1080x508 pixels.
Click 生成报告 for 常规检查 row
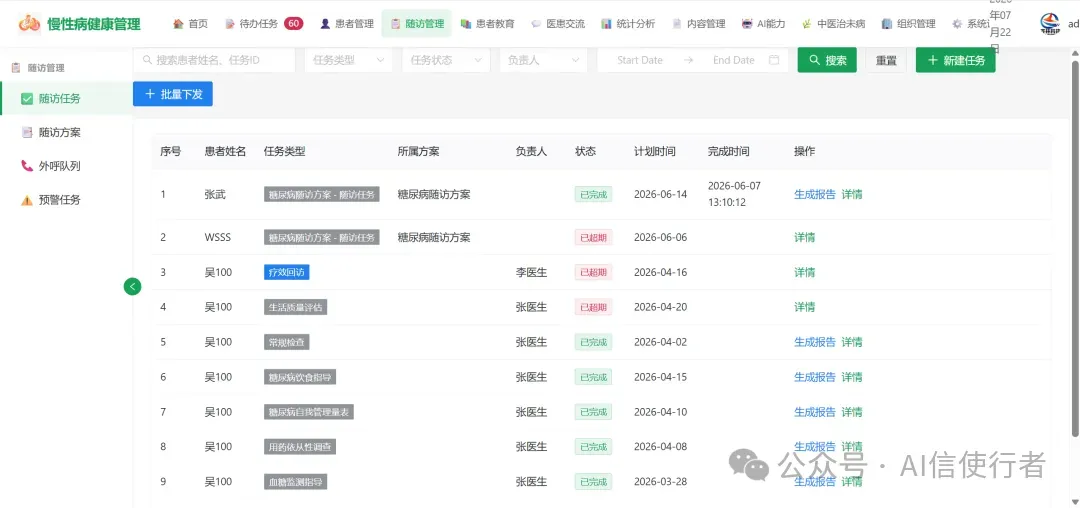pyautogui.click(x=815, y=342)
